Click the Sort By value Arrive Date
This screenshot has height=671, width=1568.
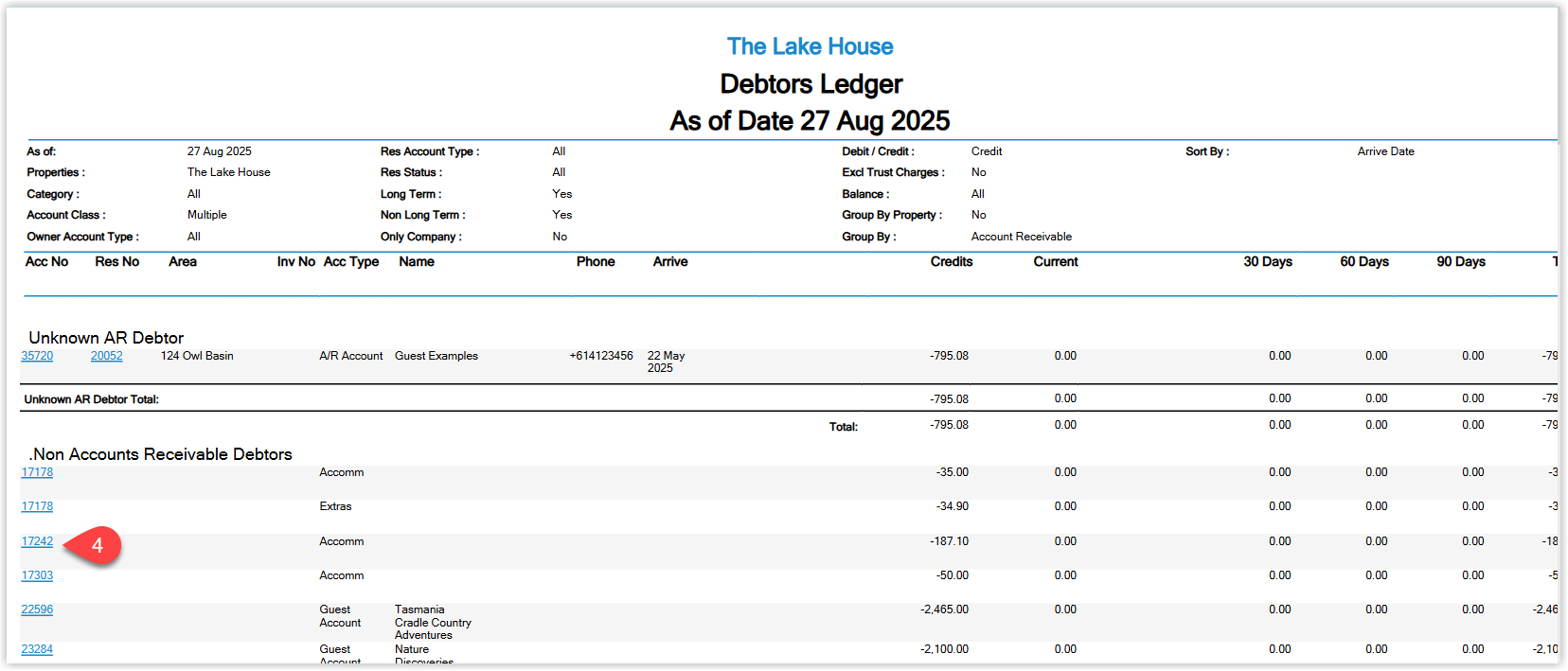(x=1386, y=151)
